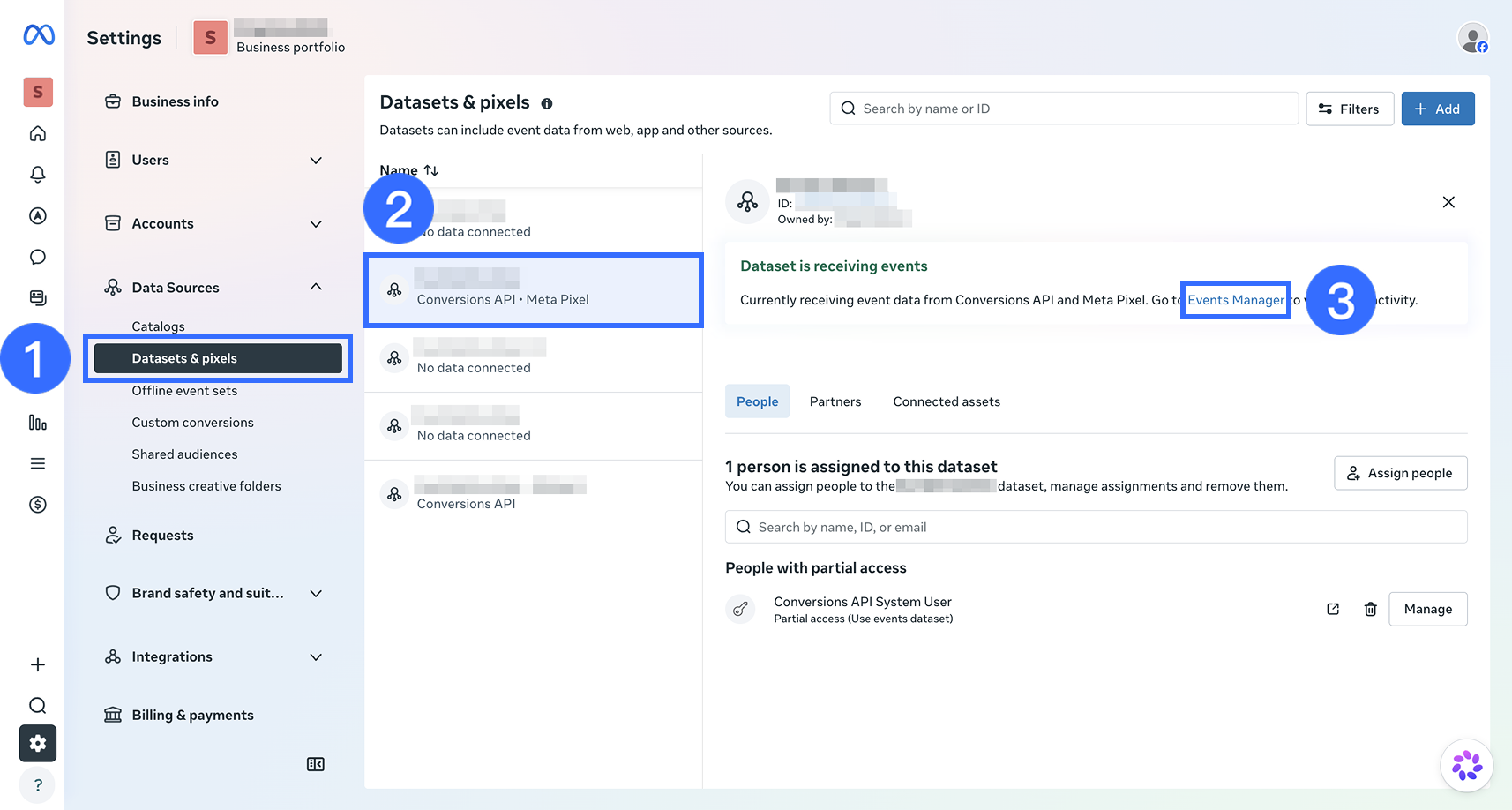Click the red S portfolio icon in left rail
Image resolution: width=1512 pixels, height=810 pixels.
(x=38, y=92)
